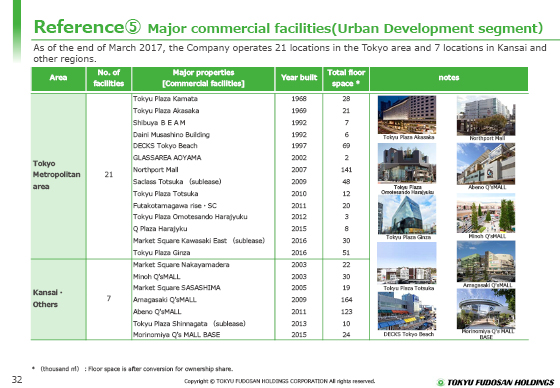Click year '1968' for Tokyu Plaza Kamata
The image size is (560, 388).
[299, 99]
